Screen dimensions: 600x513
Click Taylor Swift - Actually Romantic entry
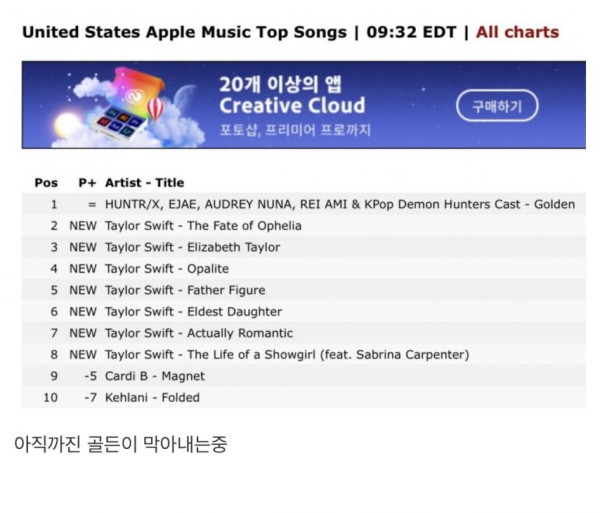click(x=199, y=333)
